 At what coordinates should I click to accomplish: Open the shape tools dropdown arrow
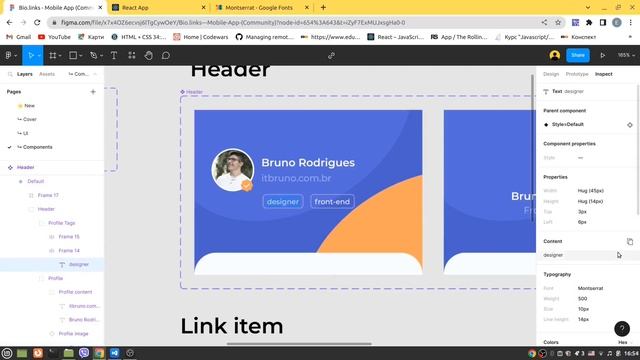[81, 56]
